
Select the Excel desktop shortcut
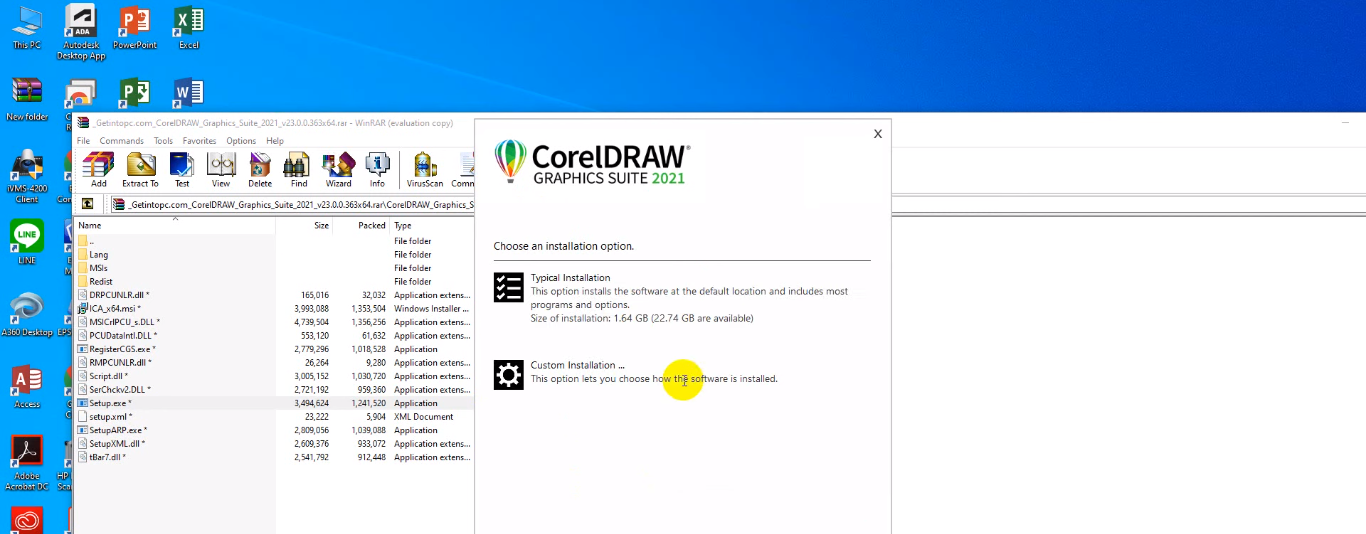[188, 27]
